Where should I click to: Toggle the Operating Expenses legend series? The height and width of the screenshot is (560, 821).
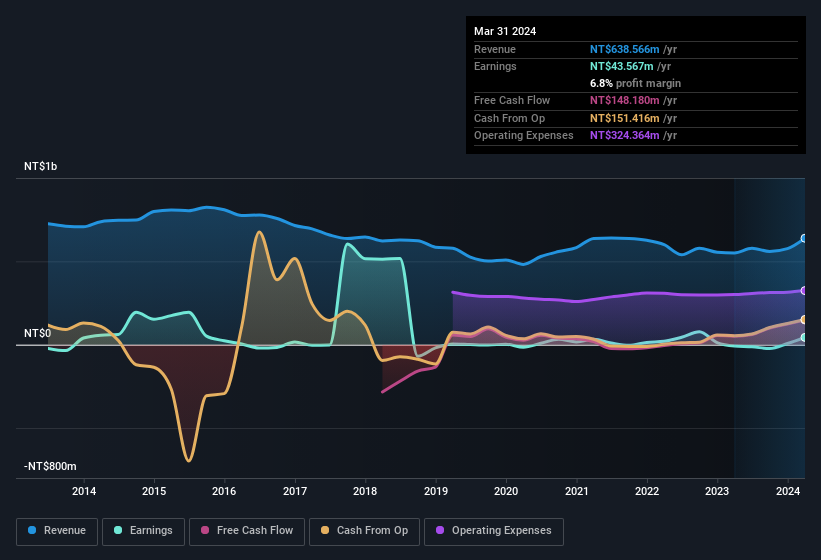494,531
